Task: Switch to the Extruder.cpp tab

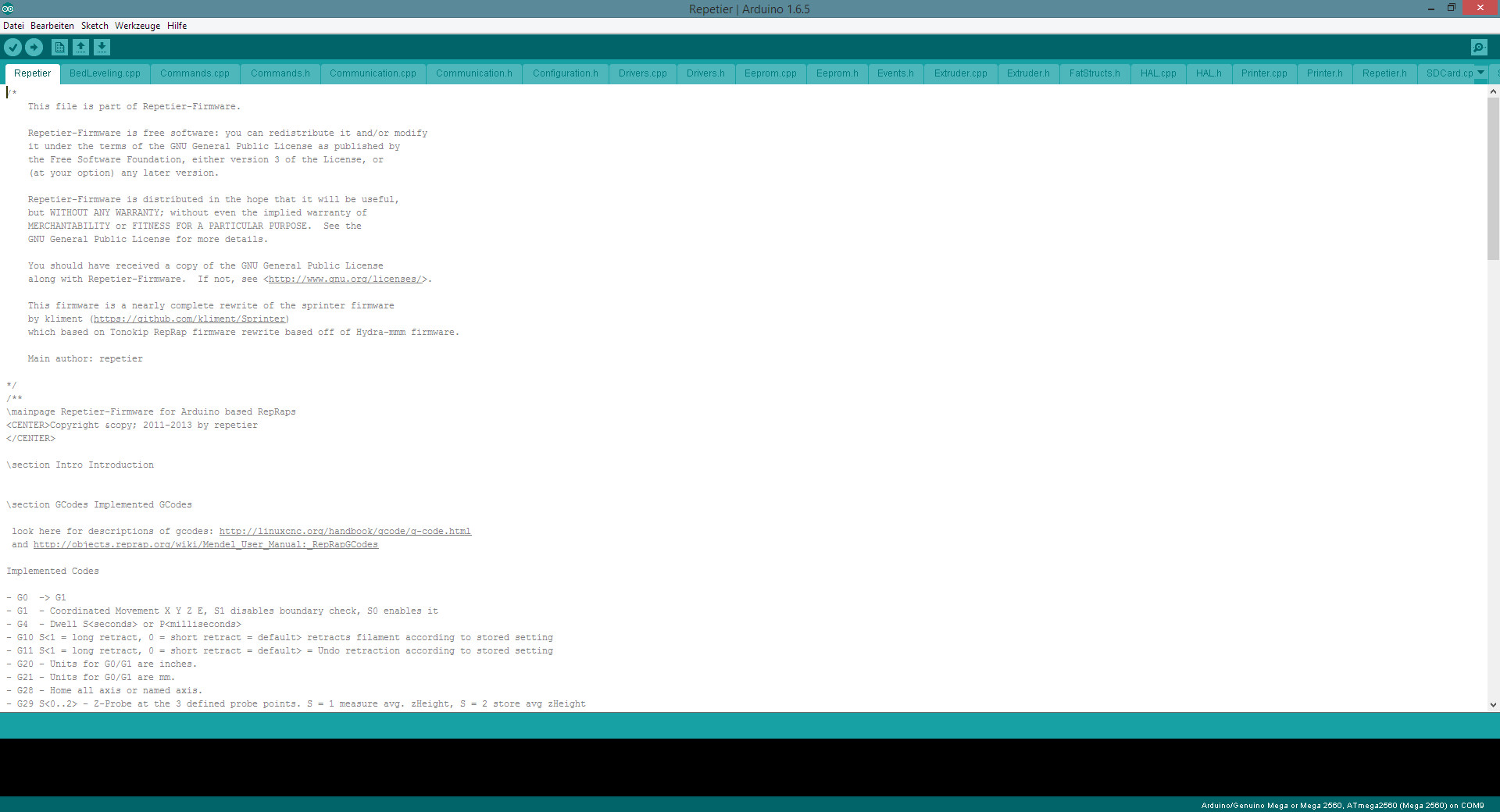Action: click(961, 73)
